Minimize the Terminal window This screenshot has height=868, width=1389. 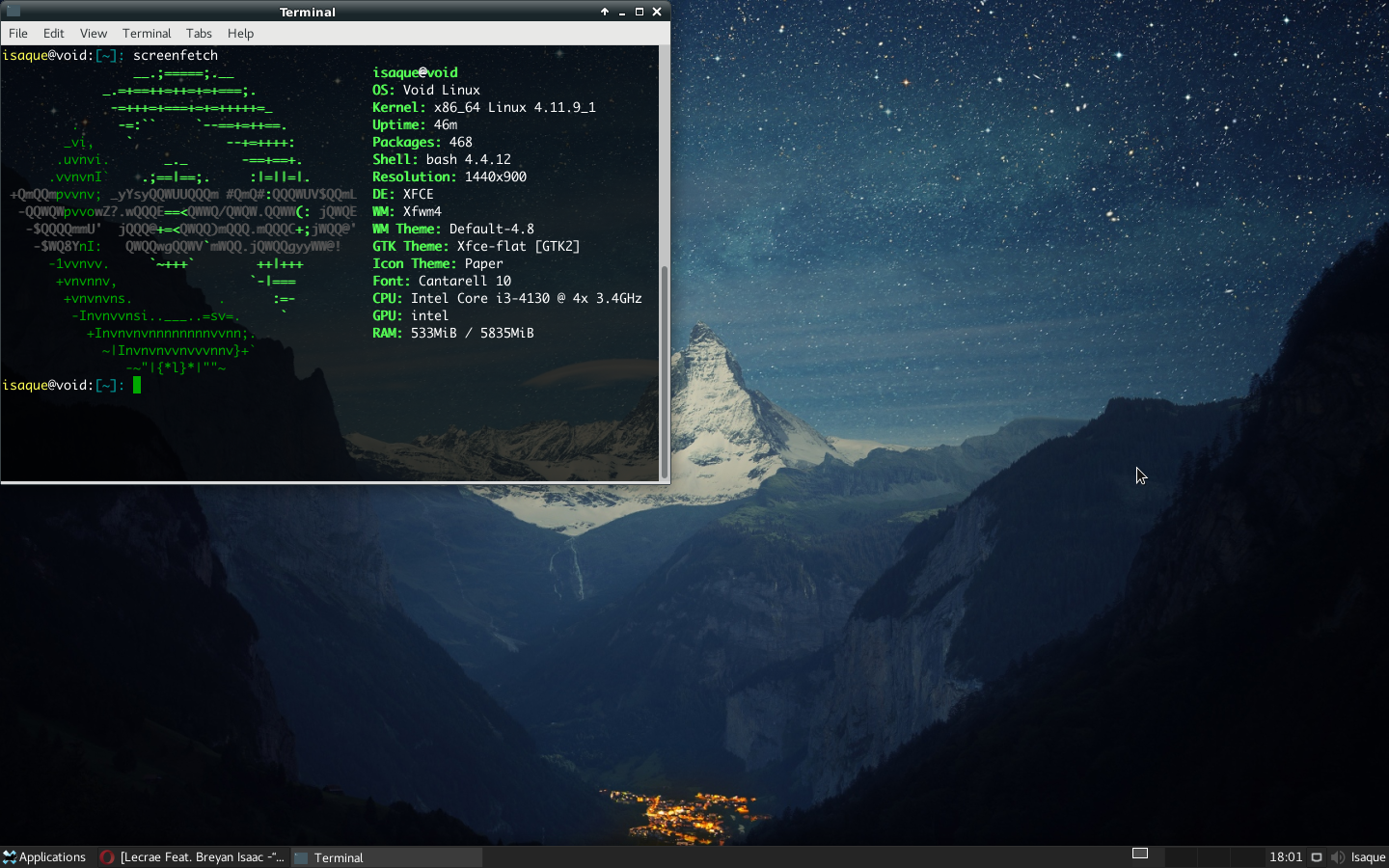pyautogui.click(x=622, y=12)
